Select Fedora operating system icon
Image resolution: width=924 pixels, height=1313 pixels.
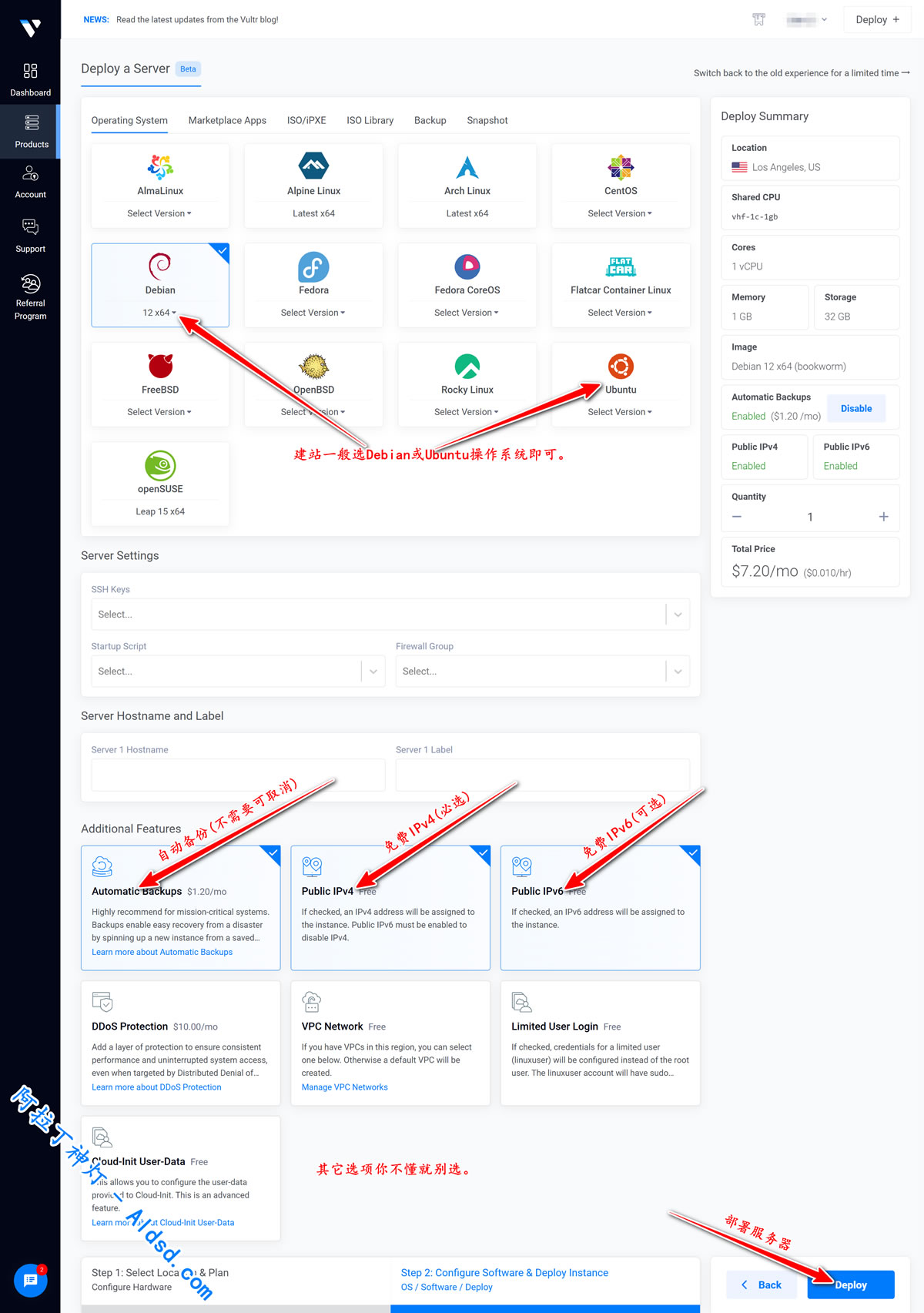pyautogui.click(x=313, y=266)
